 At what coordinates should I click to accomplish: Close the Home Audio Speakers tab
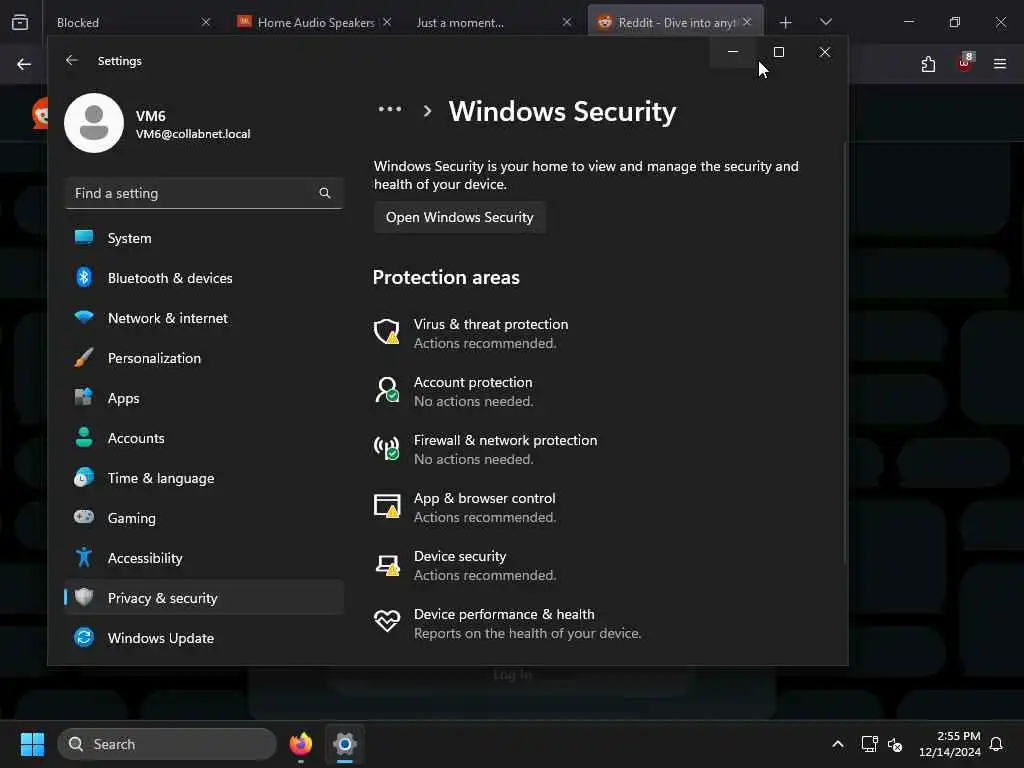click(x=387, y=22)
